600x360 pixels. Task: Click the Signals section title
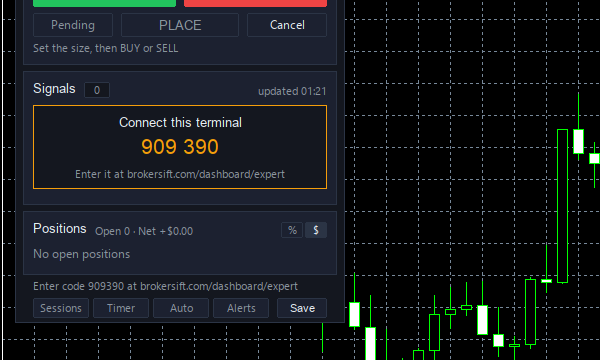click(54, 89)
